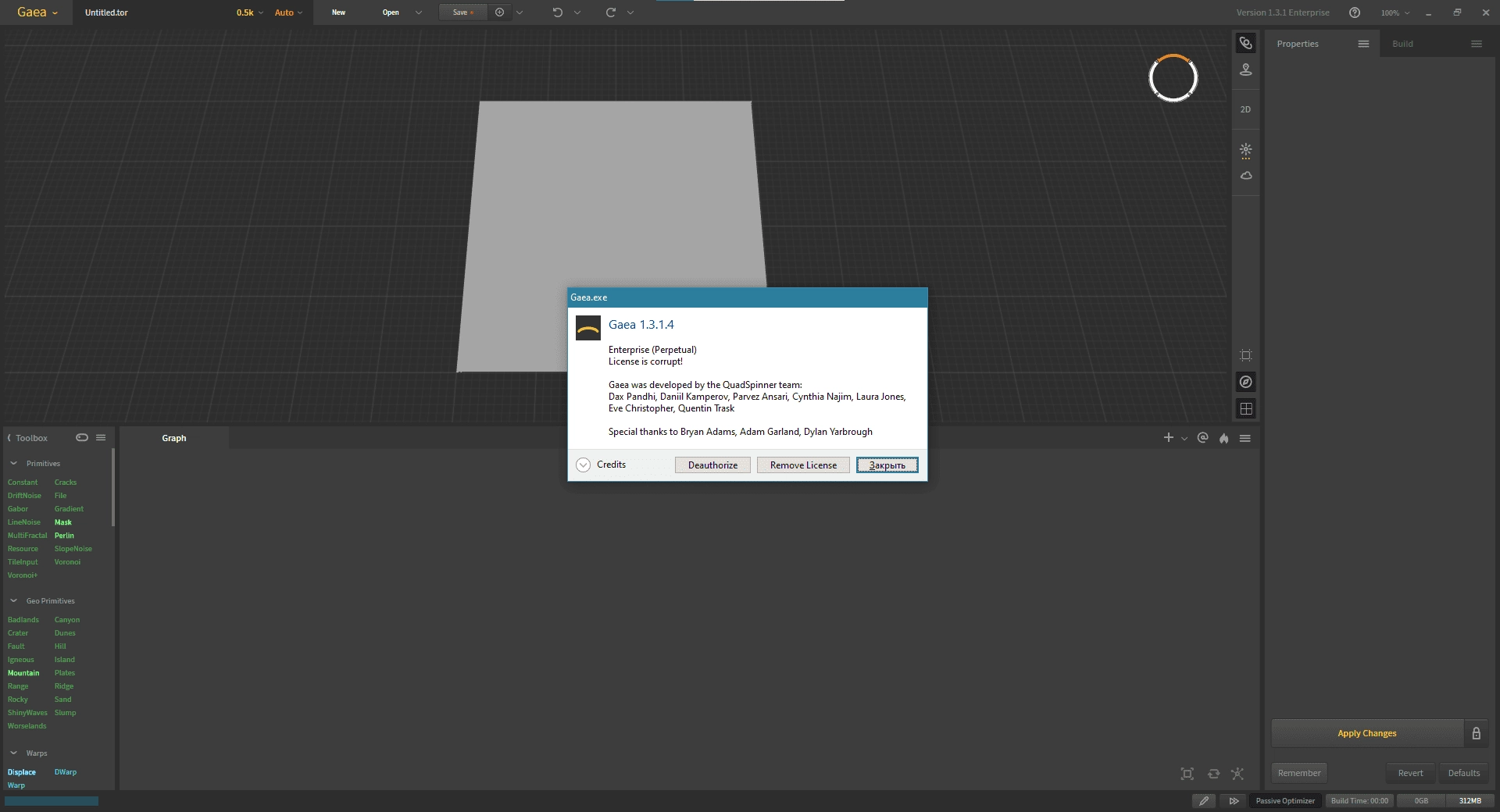
Task: Open the 0.5k resolution dropdown
Action: click(x=250, y=12)
